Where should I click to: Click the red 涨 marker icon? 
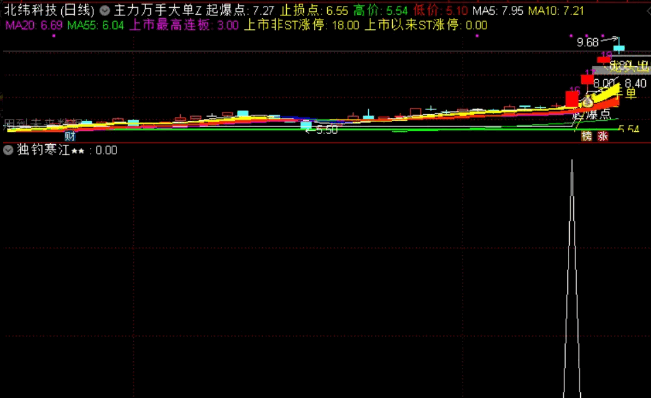click(x=602, y=136)
